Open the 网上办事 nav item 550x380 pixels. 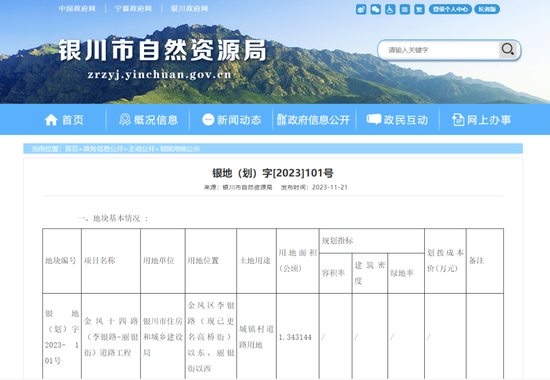click(x=489, y=120)
